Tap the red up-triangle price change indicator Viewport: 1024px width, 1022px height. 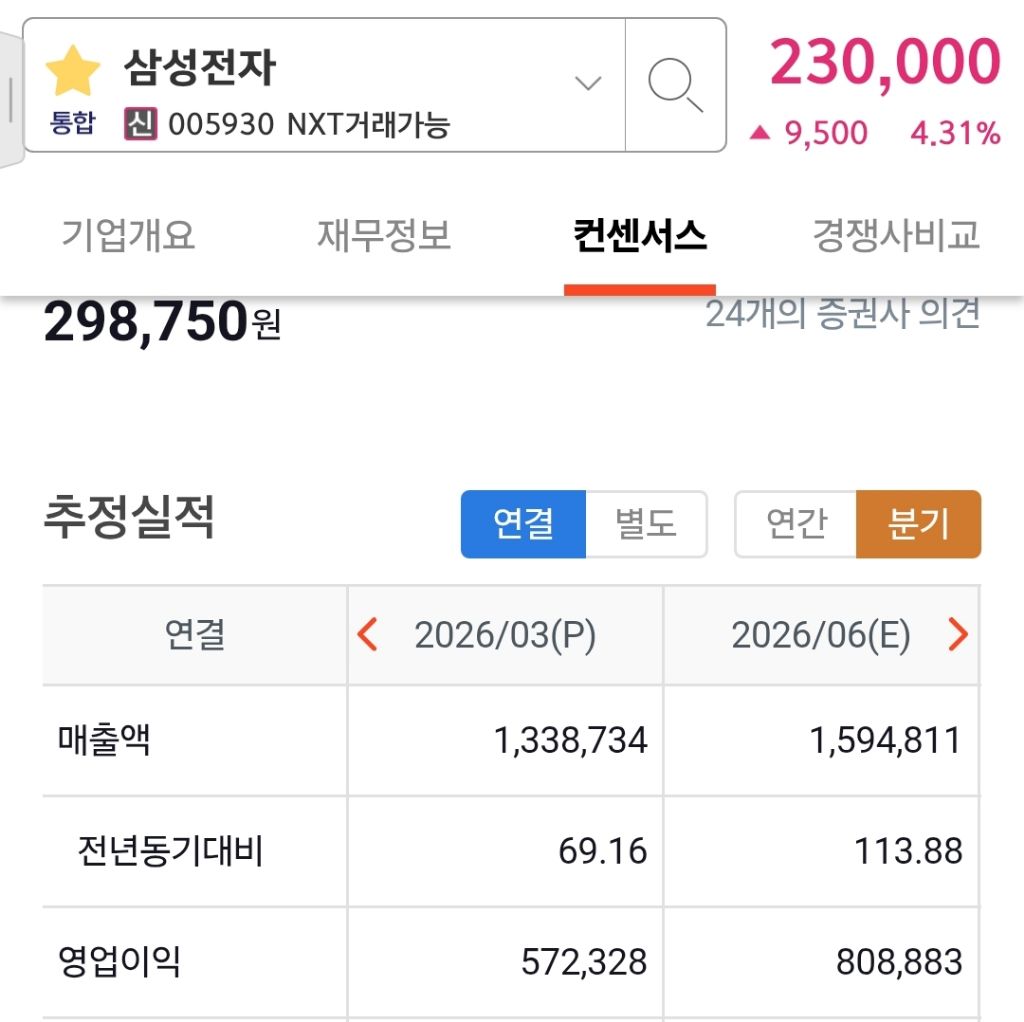pos(760,133)
